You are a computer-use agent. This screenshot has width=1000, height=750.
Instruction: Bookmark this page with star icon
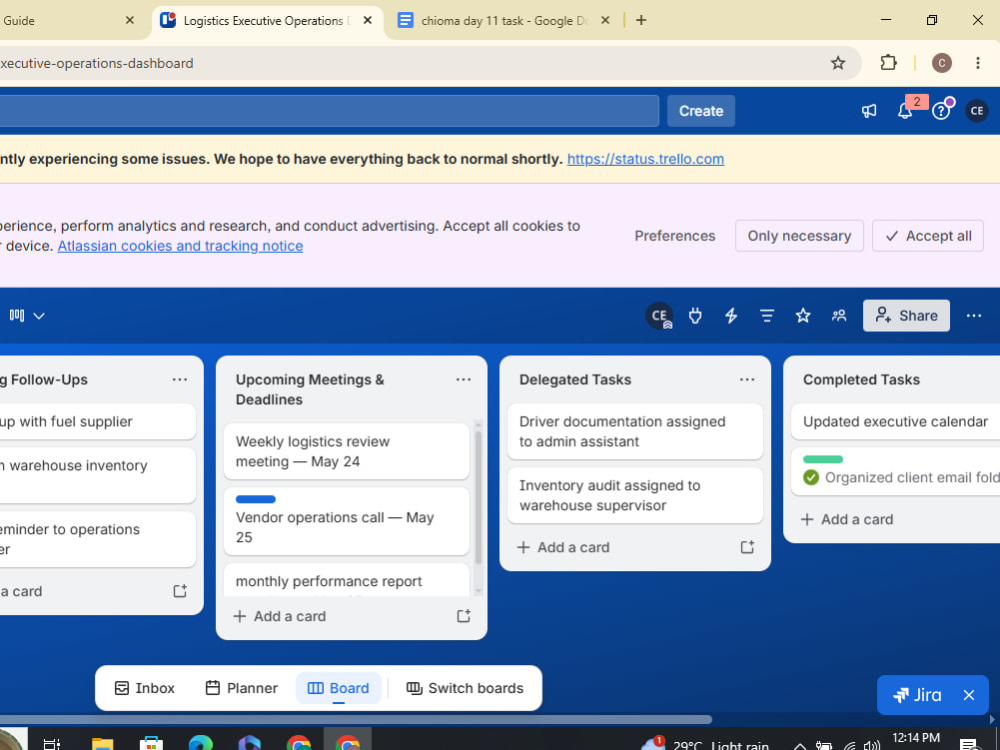click(x=838, y=63)
